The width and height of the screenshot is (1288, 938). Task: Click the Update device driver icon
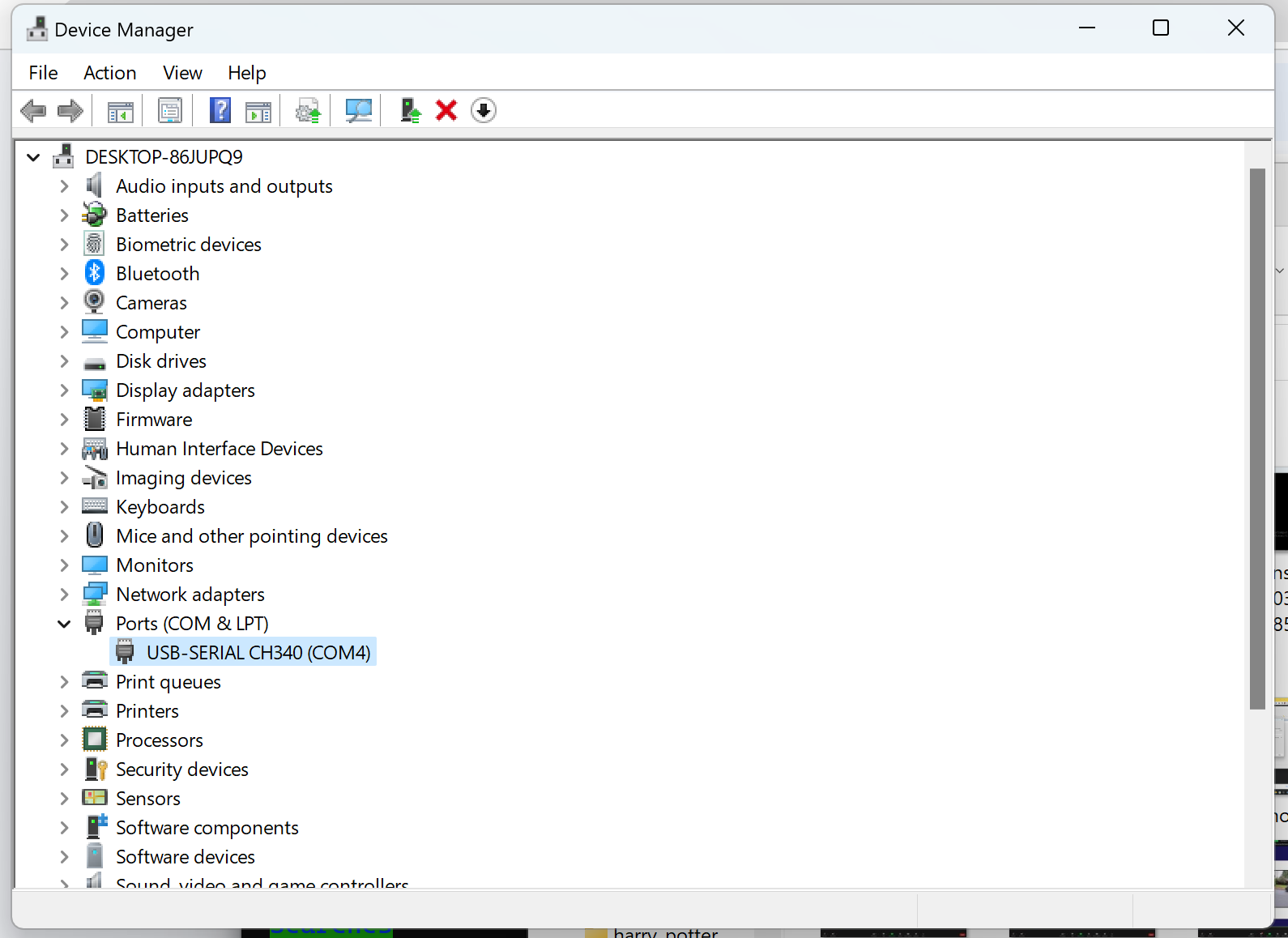(x=410, y=111)
